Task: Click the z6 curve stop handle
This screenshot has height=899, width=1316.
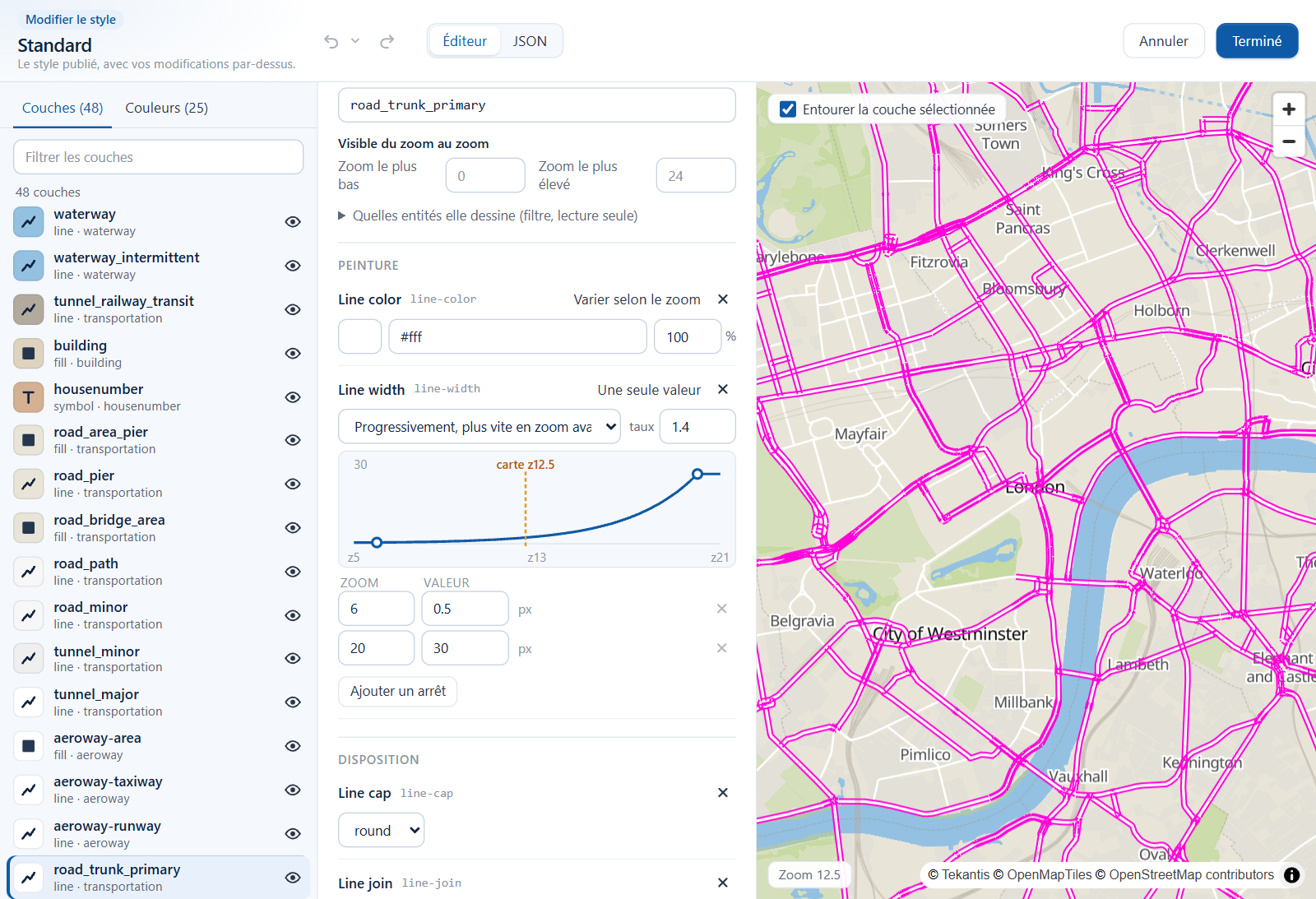Action: coord(377,542)
